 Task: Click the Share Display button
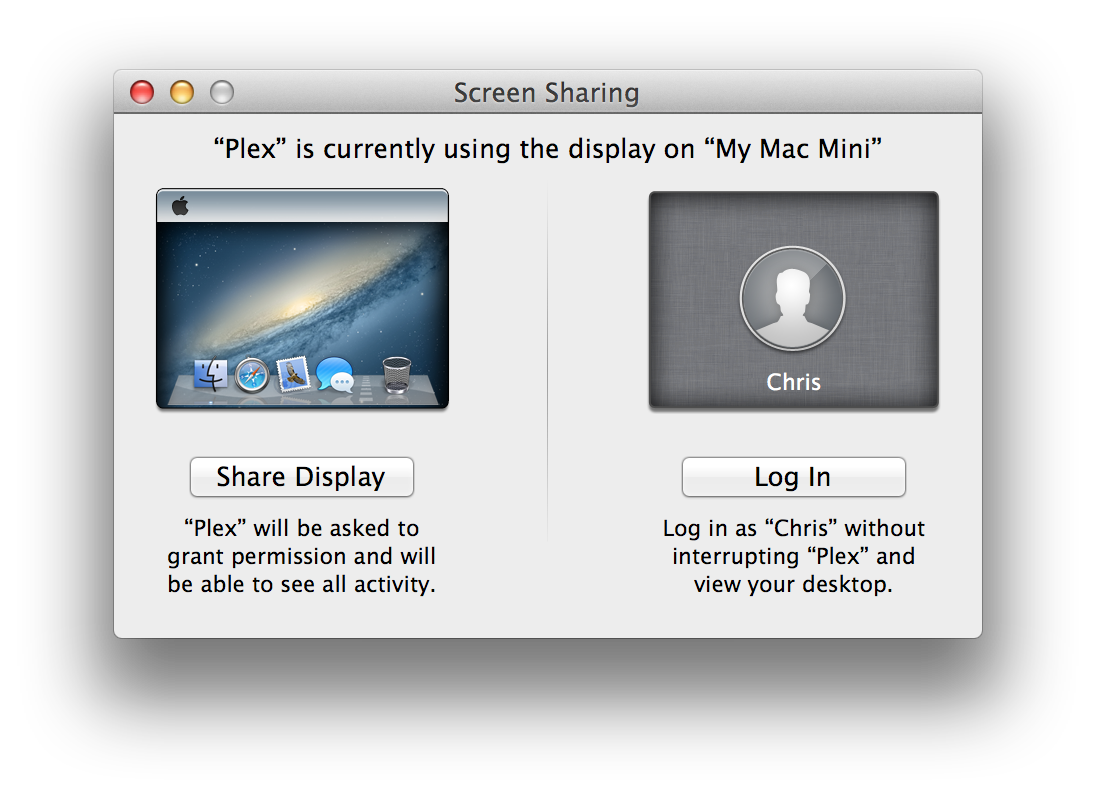tap(301, 477)
